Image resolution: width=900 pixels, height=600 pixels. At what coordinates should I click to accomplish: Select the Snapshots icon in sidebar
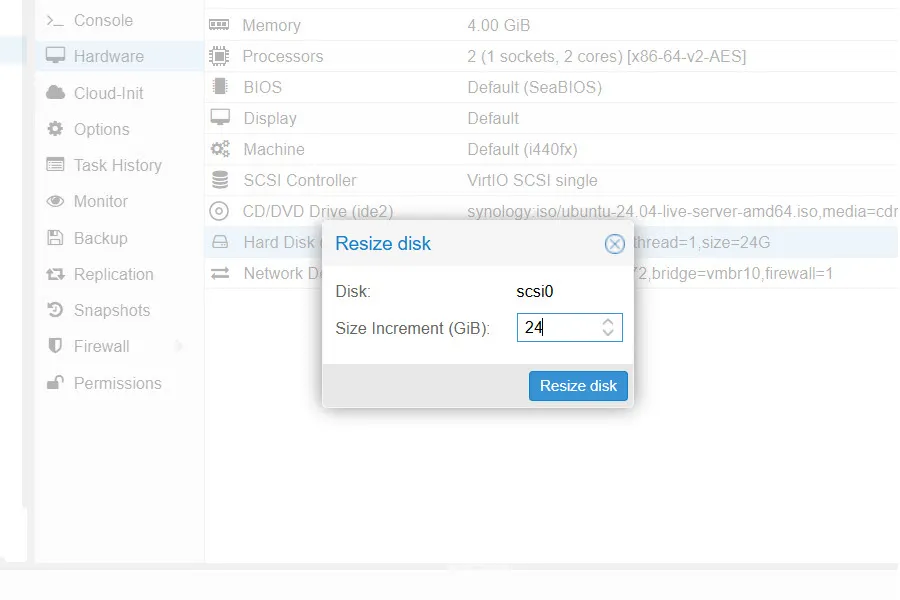coord(55,310)
